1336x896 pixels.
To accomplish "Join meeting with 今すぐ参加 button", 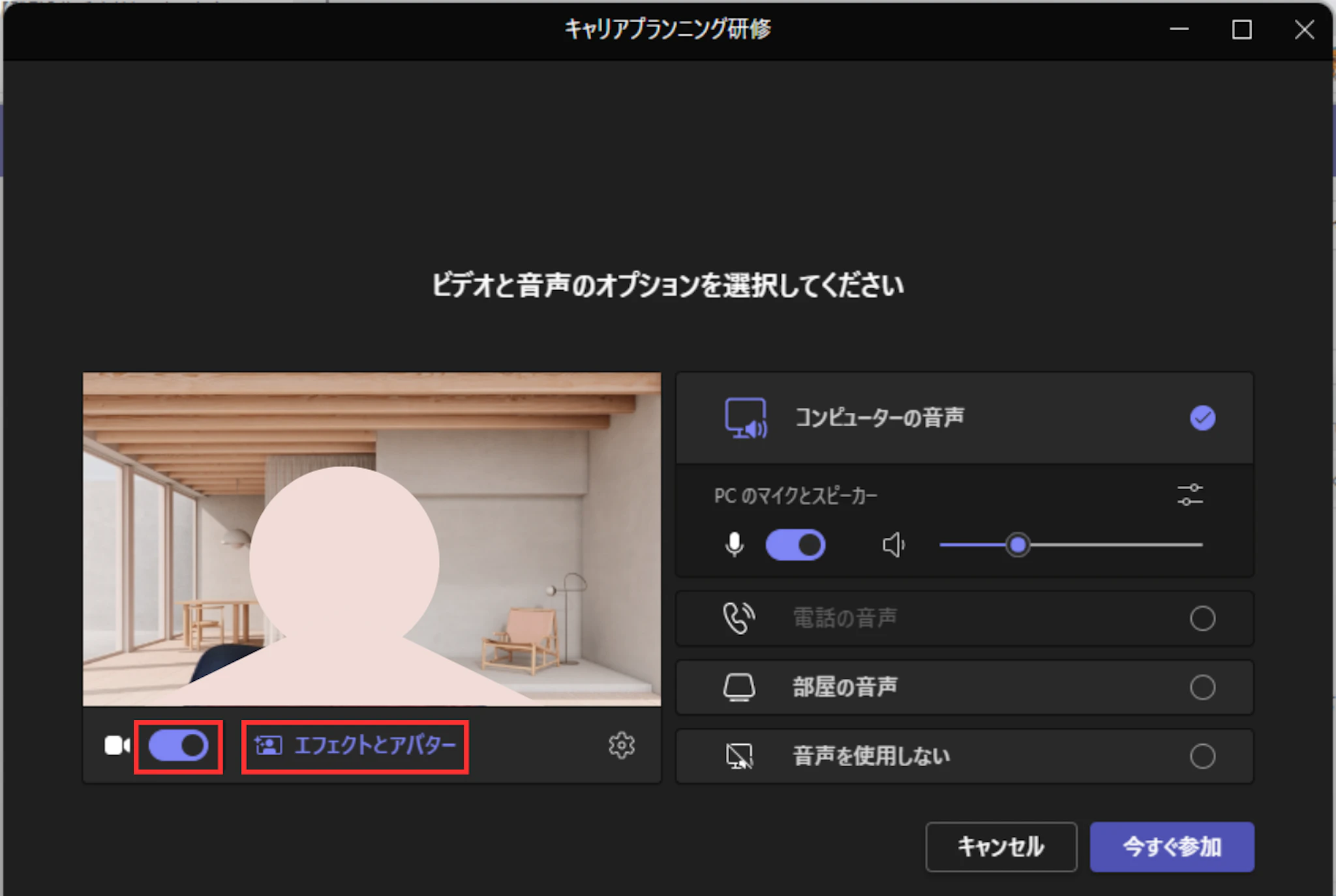I will pos(1172,846).
